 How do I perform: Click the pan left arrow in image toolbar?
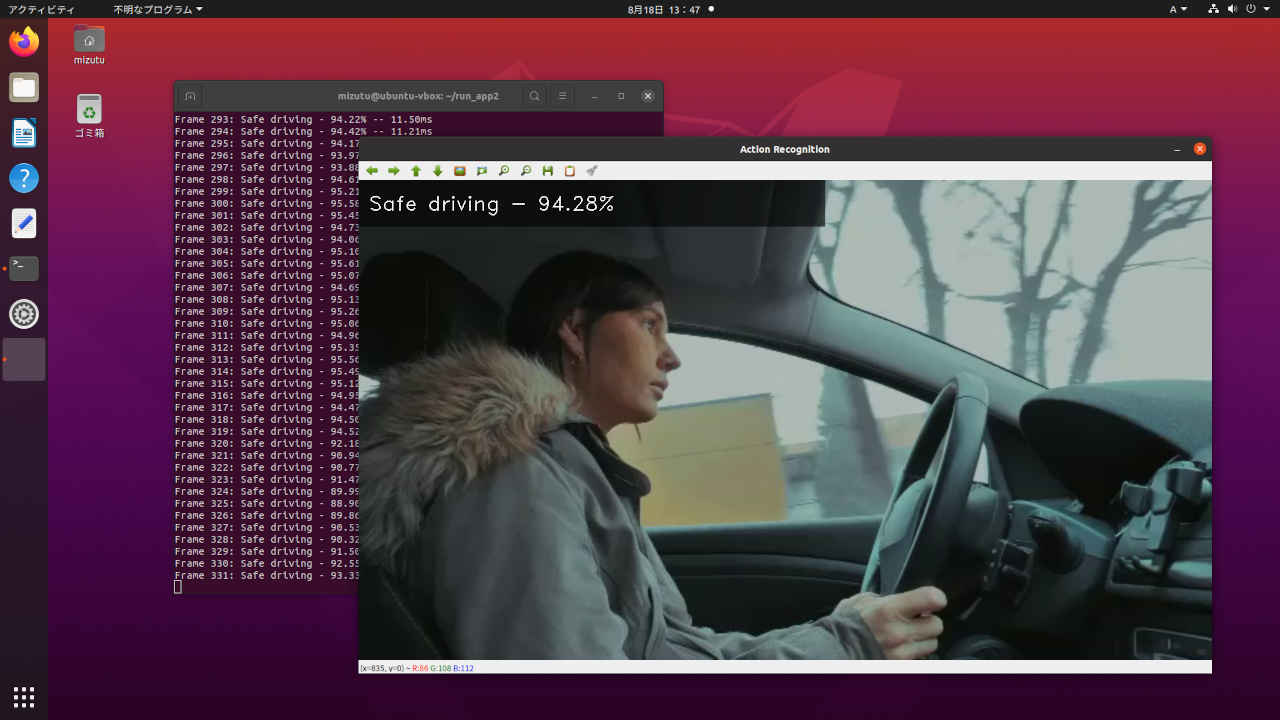[x=372, y=171]
